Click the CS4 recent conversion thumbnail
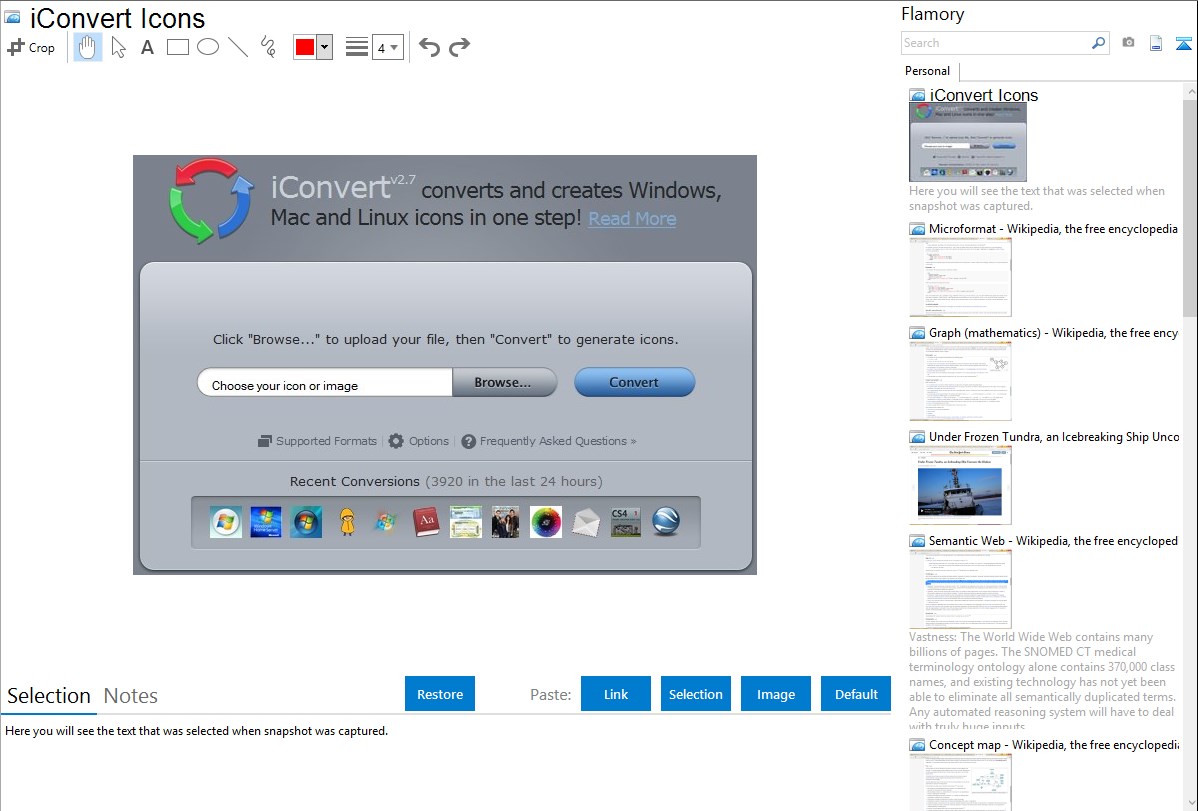The image size is (1198, 811). [x=626, y=522]
